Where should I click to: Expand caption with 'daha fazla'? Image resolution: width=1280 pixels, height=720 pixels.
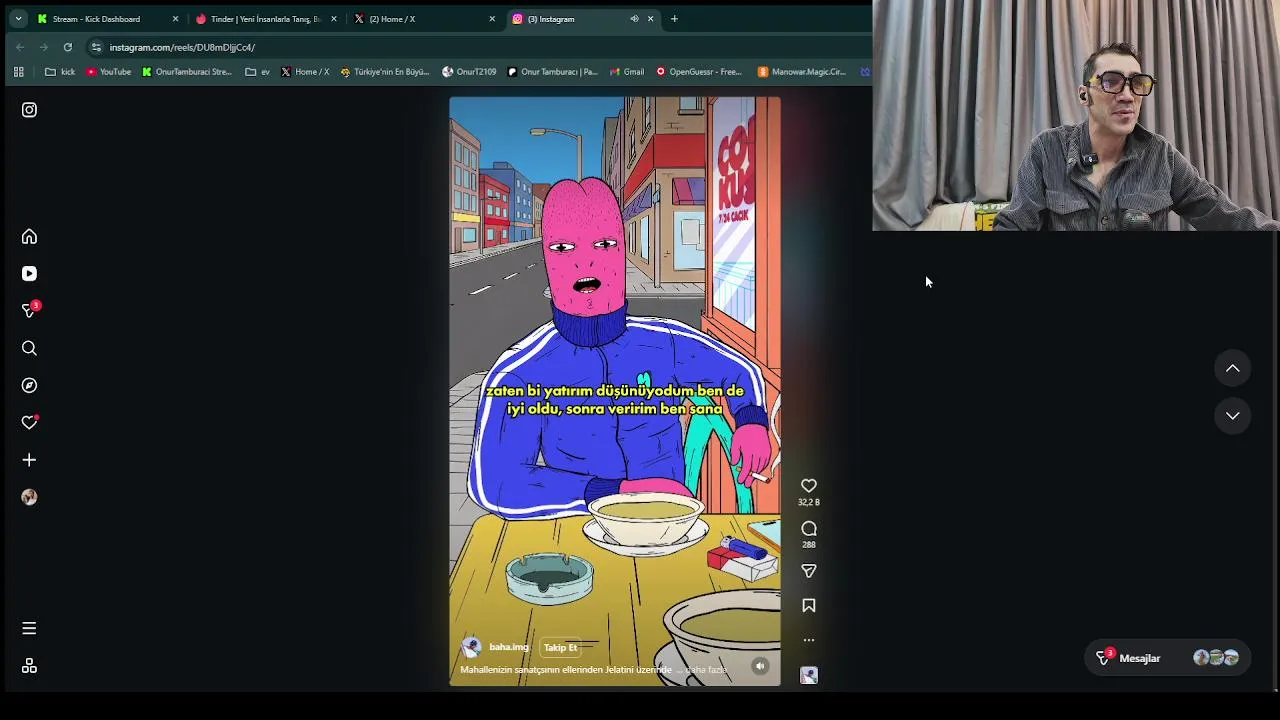pos(706,670)
